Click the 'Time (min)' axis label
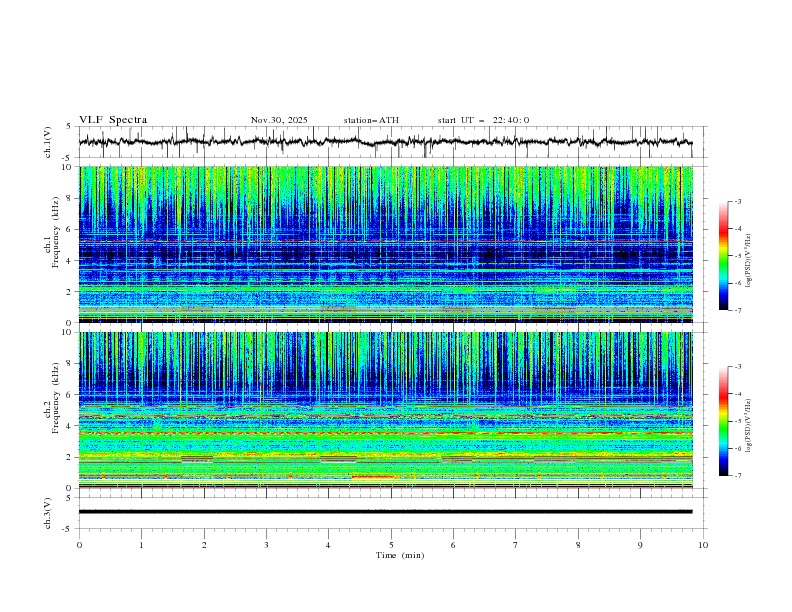792x612 pixels. click(x=400, y=555)
